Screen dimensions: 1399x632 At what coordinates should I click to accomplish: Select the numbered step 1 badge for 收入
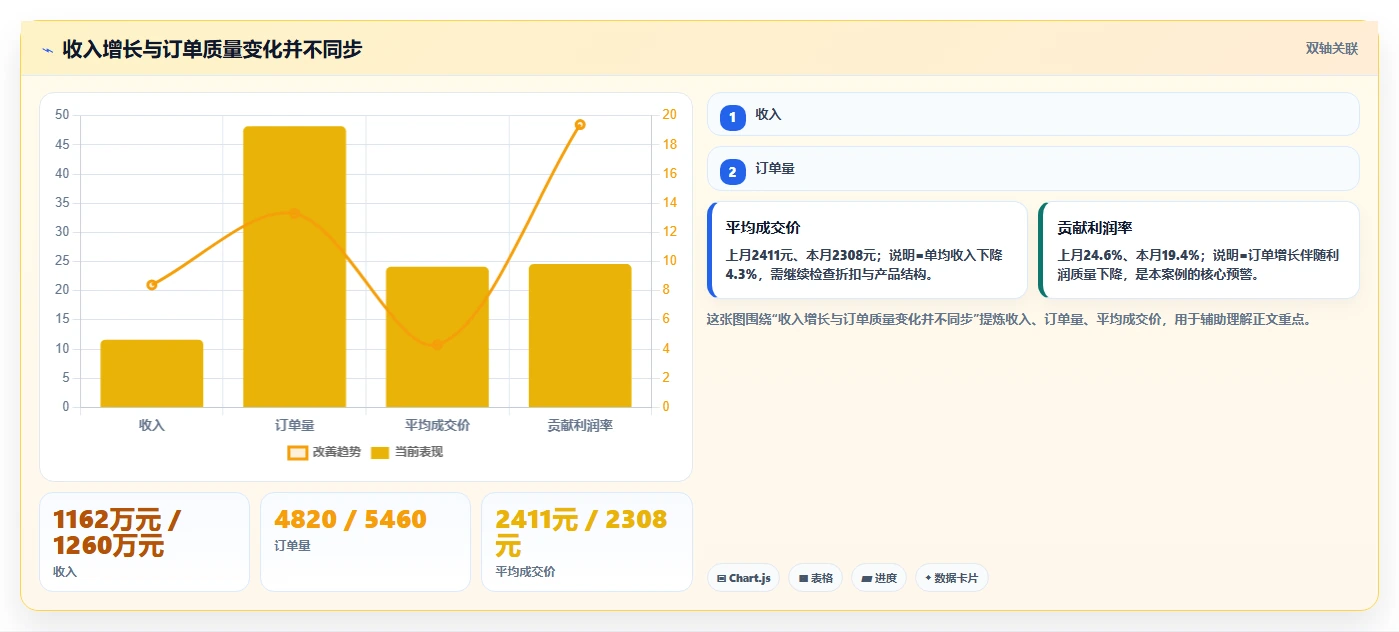point(732,117)
